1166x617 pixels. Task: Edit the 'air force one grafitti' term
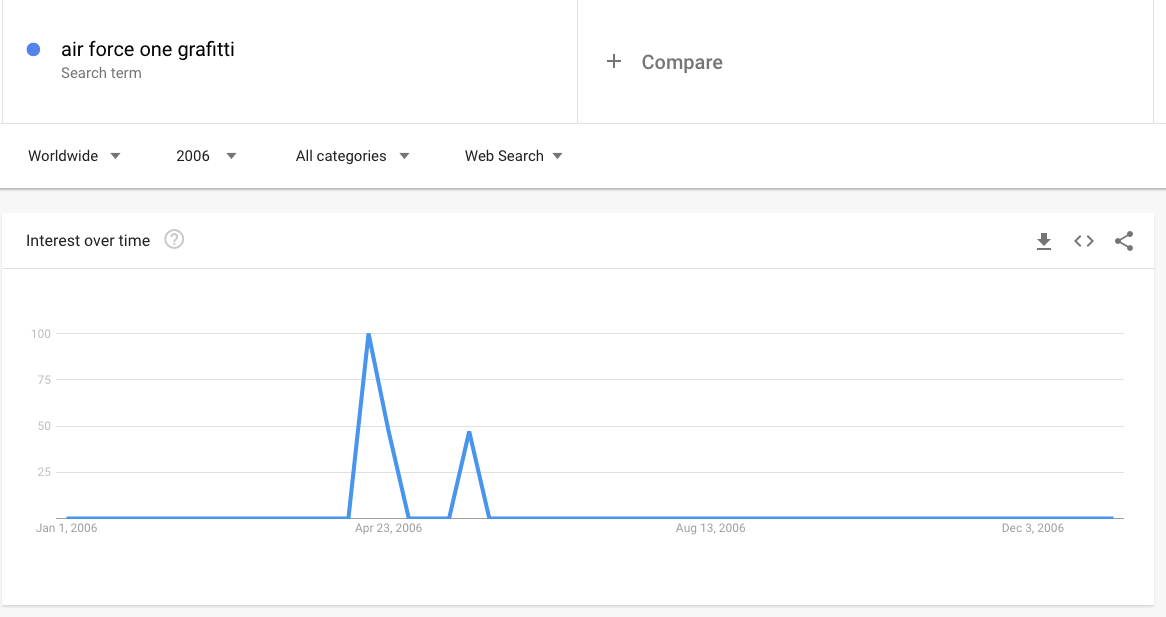coord(147,49)
